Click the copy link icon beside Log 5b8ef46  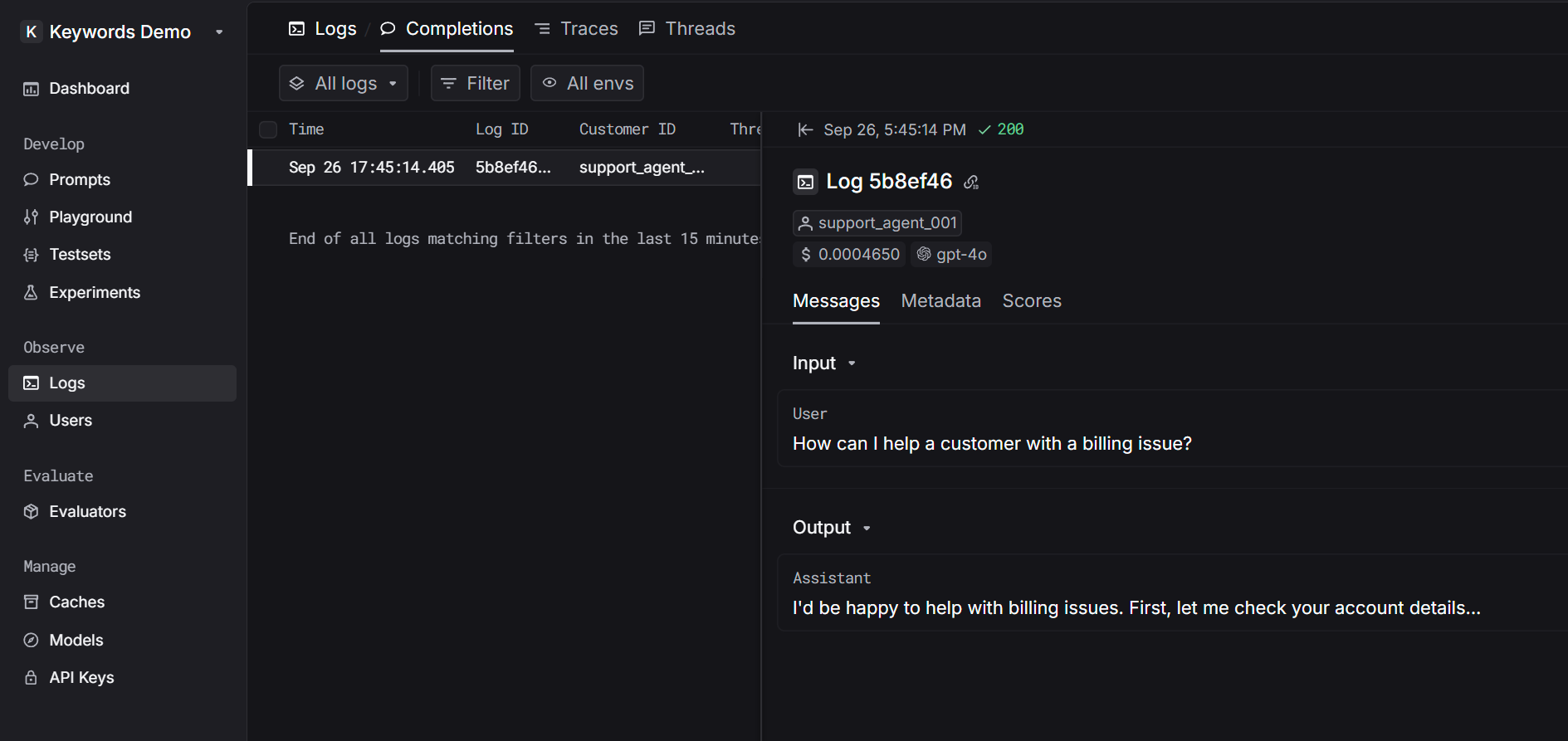point(971,183)
